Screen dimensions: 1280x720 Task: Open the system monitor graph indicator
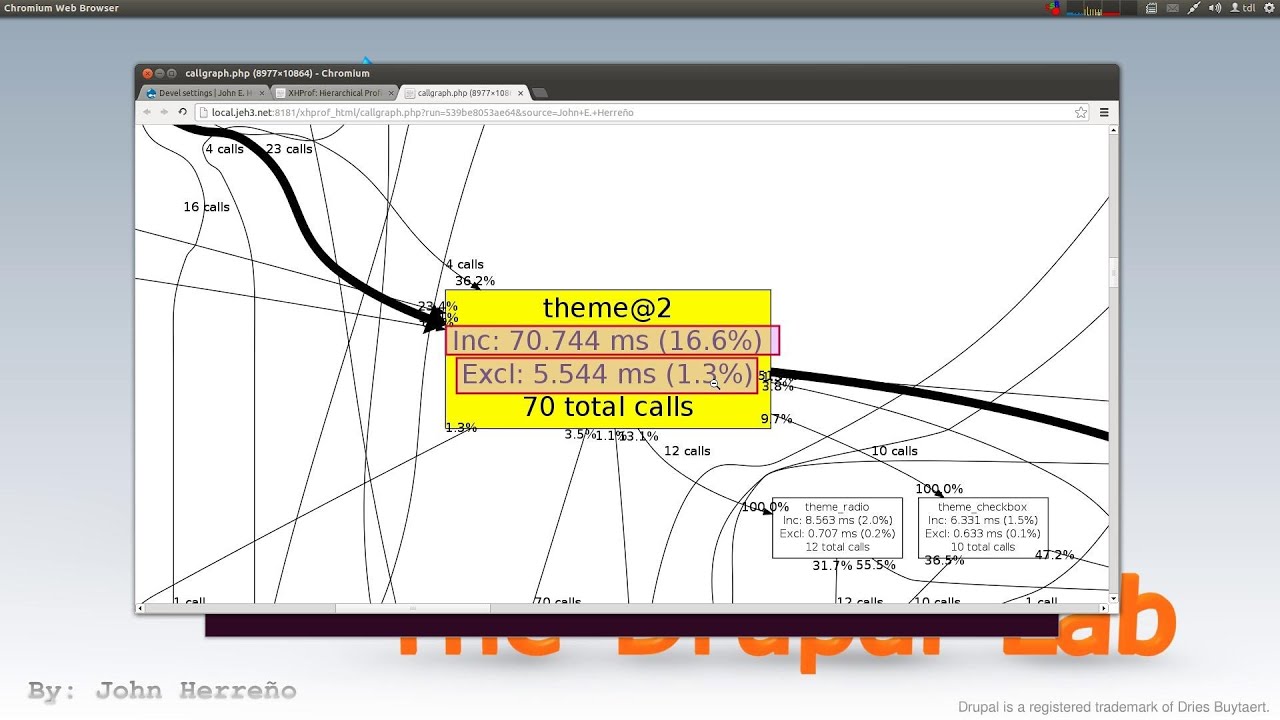[1103, 8]
